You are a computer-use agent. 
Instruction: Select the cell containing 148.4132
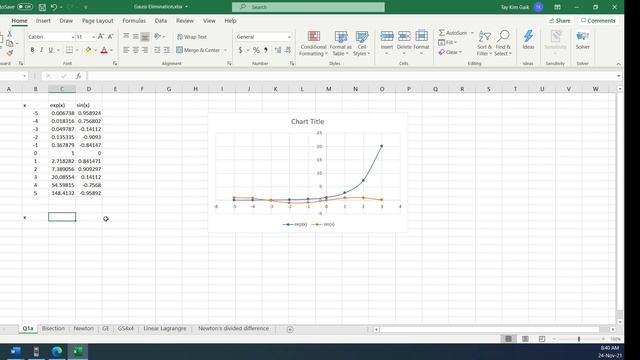click(62, 193)
